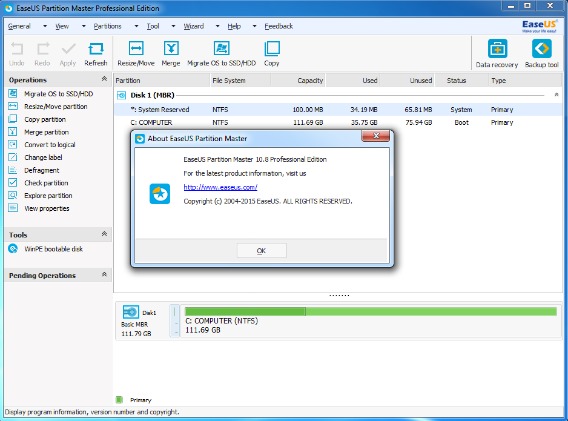568x421 pixels.
Task: Collapse the Pending Operations panel
Action: point(104,275)
